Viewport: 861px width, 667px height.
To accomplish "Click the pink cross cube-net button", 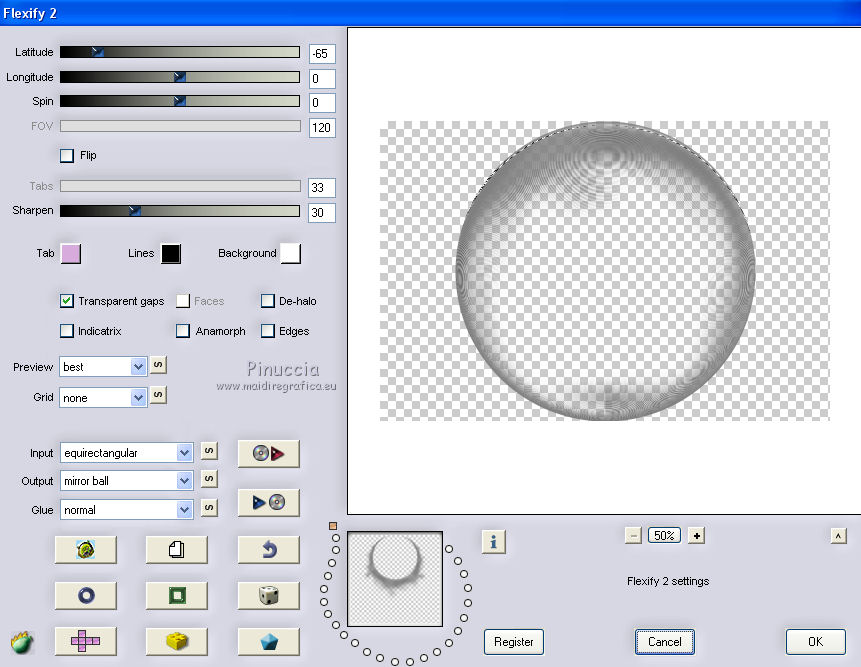I will point(86,641).
